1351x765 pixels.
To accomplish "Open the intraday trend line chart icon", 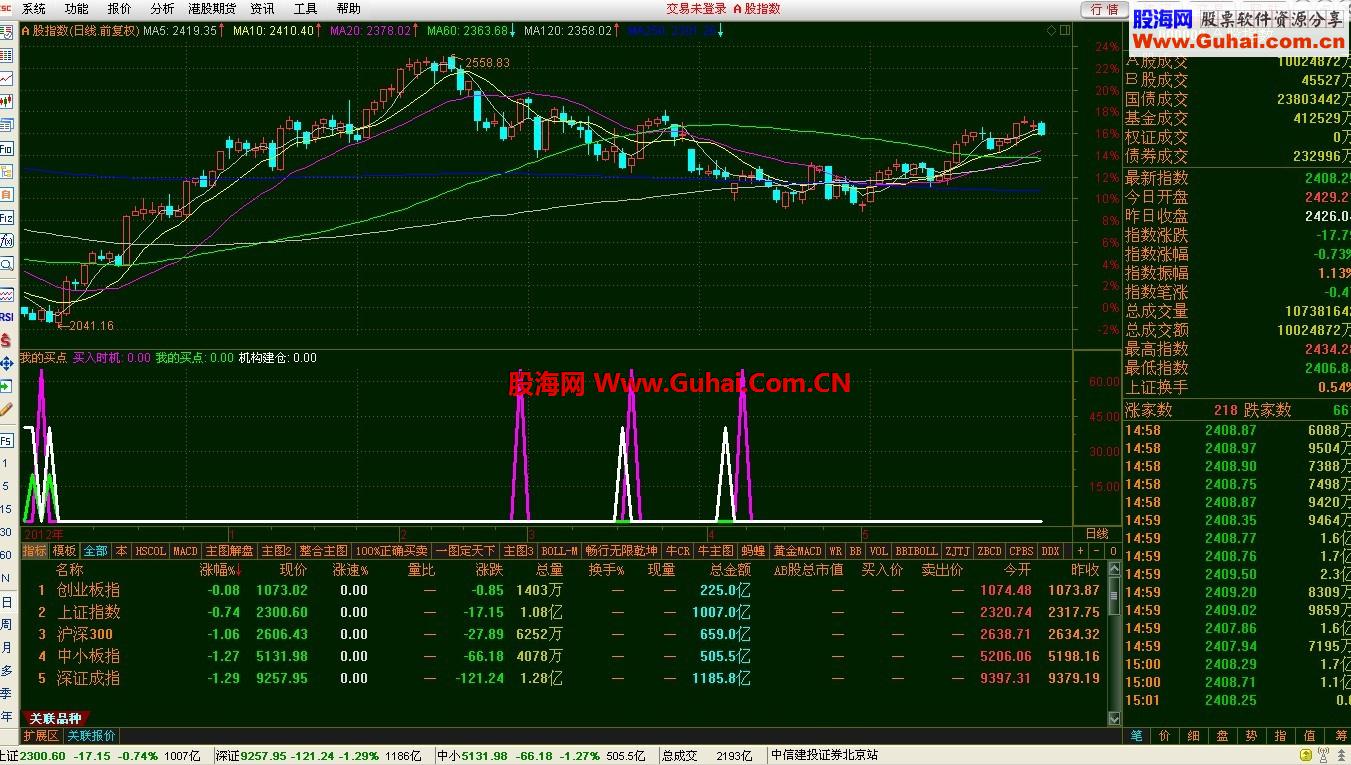I will pos(7,77).
